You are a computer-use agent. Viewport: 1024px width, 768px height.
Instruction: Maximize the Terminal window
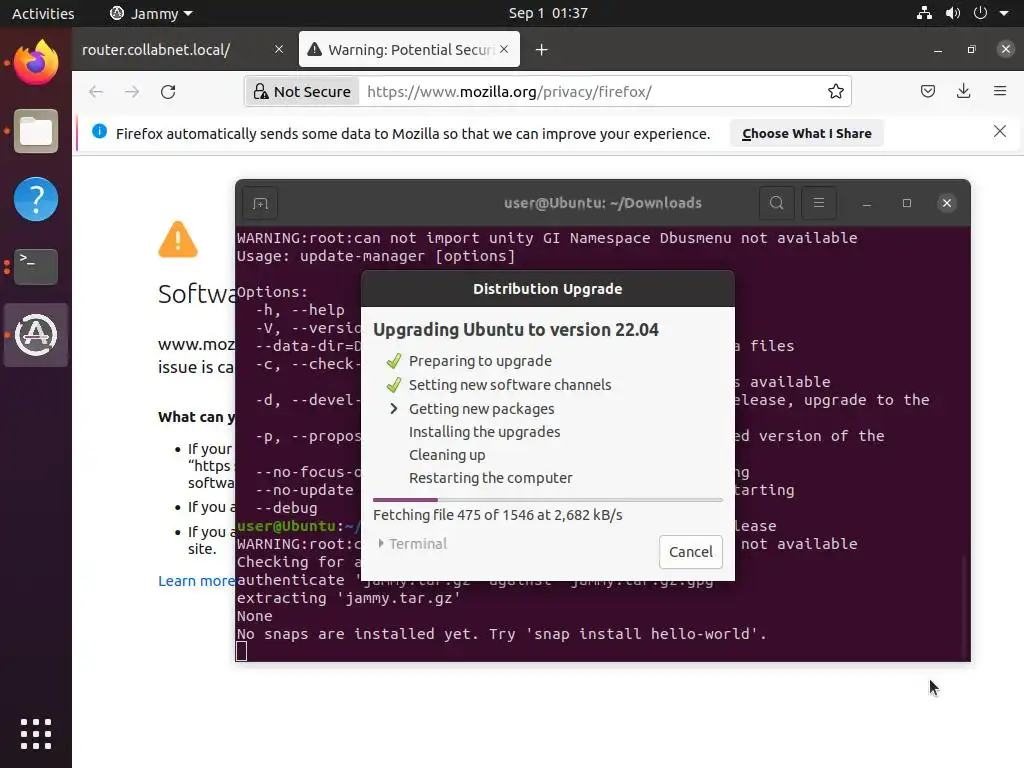906,203
